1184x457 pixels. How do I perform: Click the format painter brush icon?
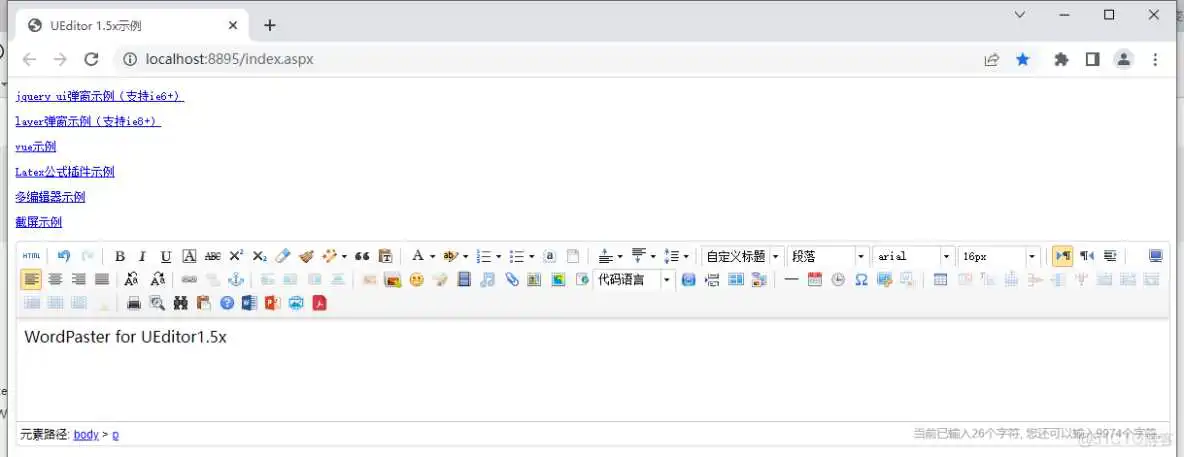(306, 256)
